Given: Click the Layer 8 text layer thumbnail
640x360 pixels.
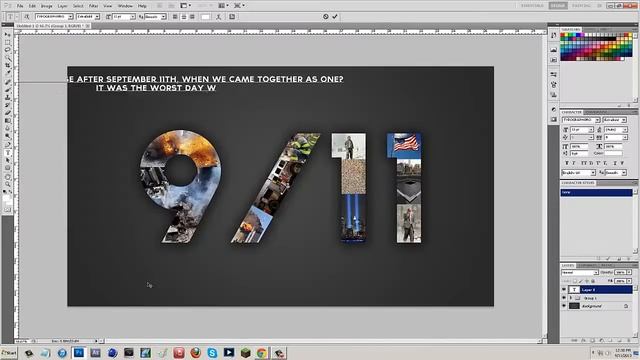Looking at the screenshot, I should click(574, 289).
